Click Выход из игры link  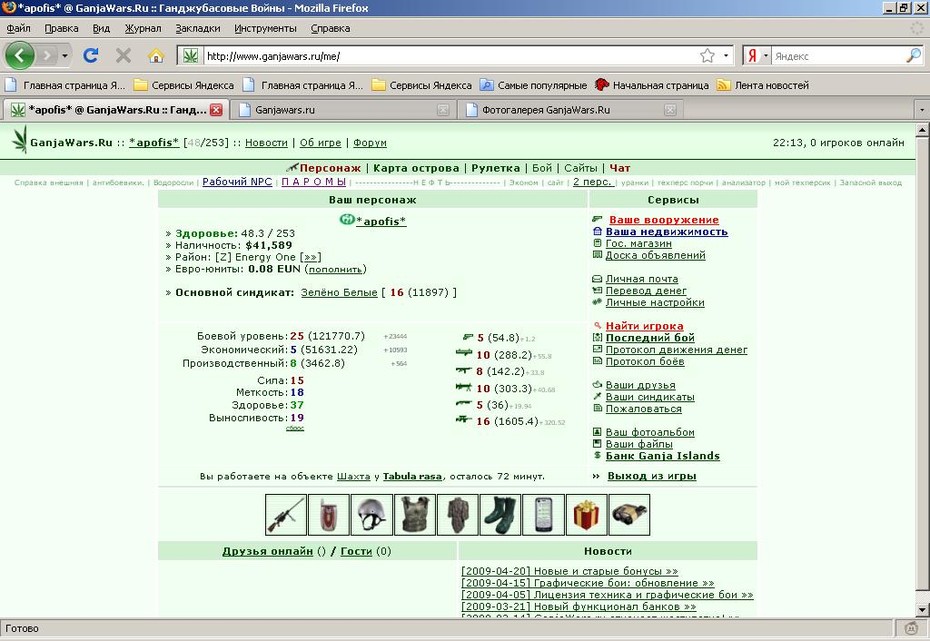pos(652,476)
